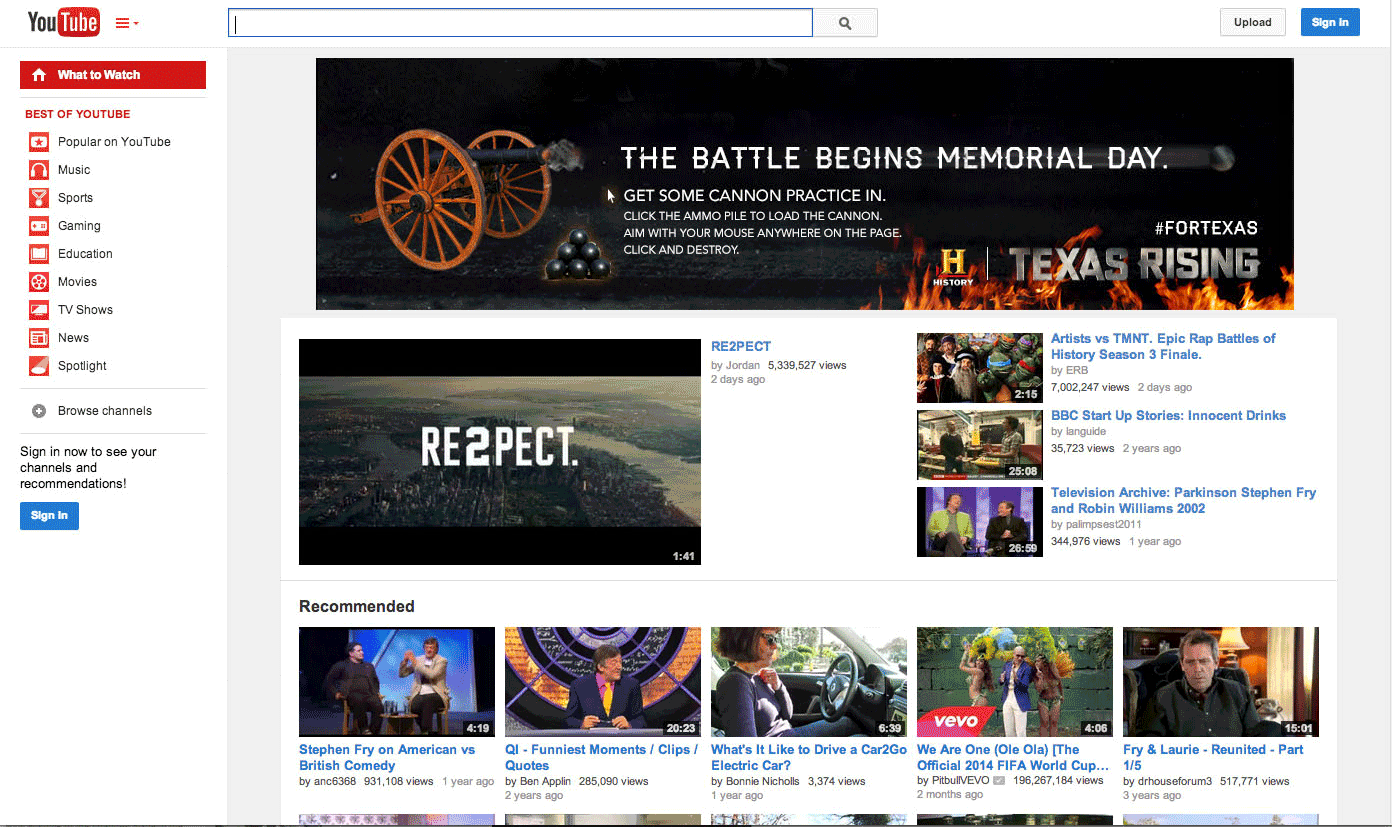Open News in sidebar
Image resolution: width=1392 pixels, height=828 pixels.
pyautogui.click(x=73, y=338)
